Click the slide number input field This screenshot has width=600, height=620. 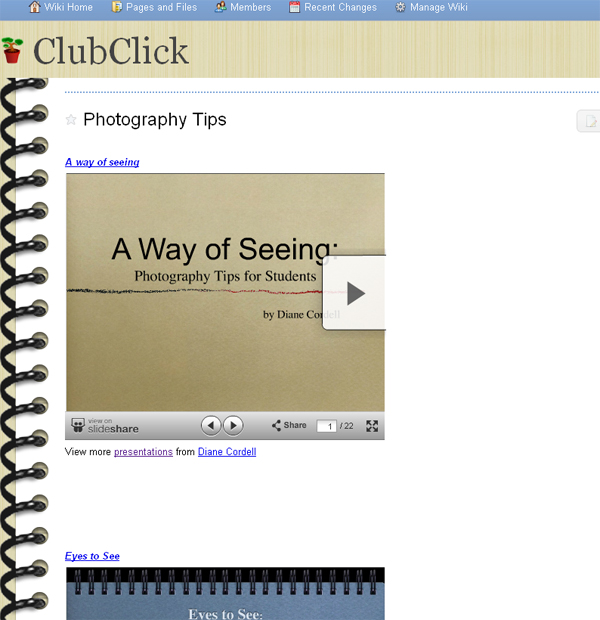pyautogui.click(x=326, y=426)
